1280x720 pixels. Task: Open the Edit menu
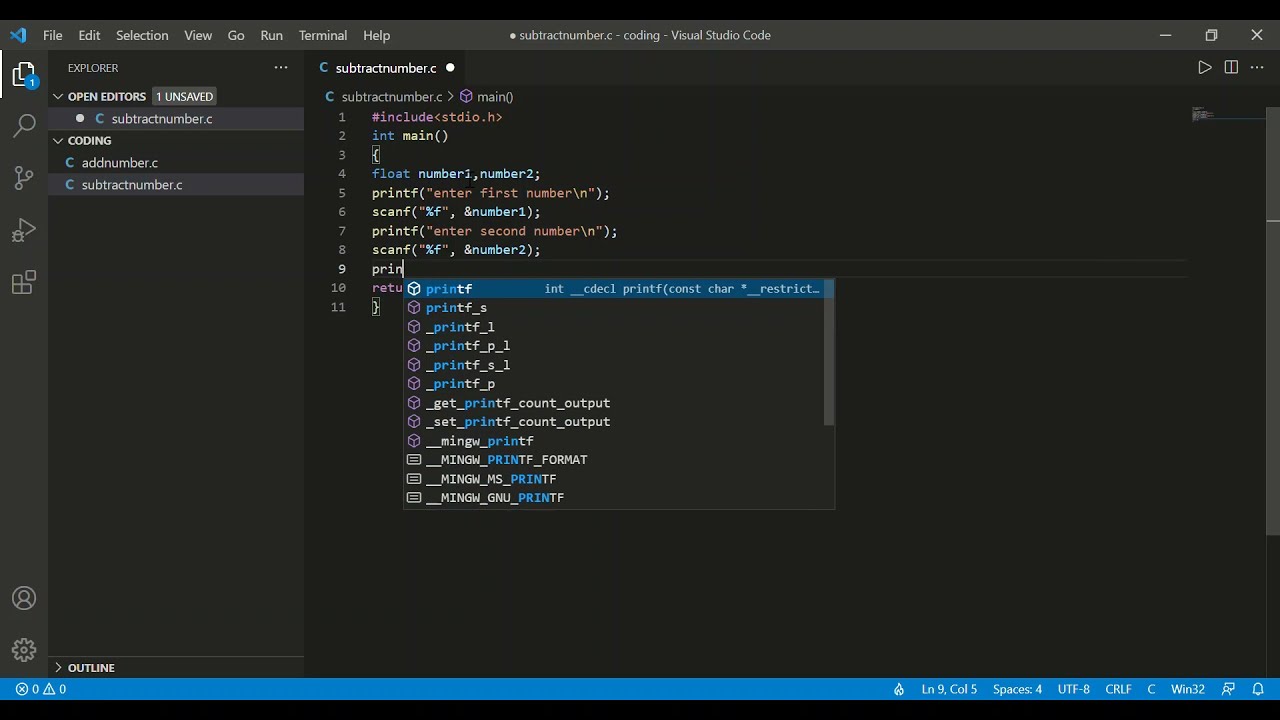tap(89, 35)
